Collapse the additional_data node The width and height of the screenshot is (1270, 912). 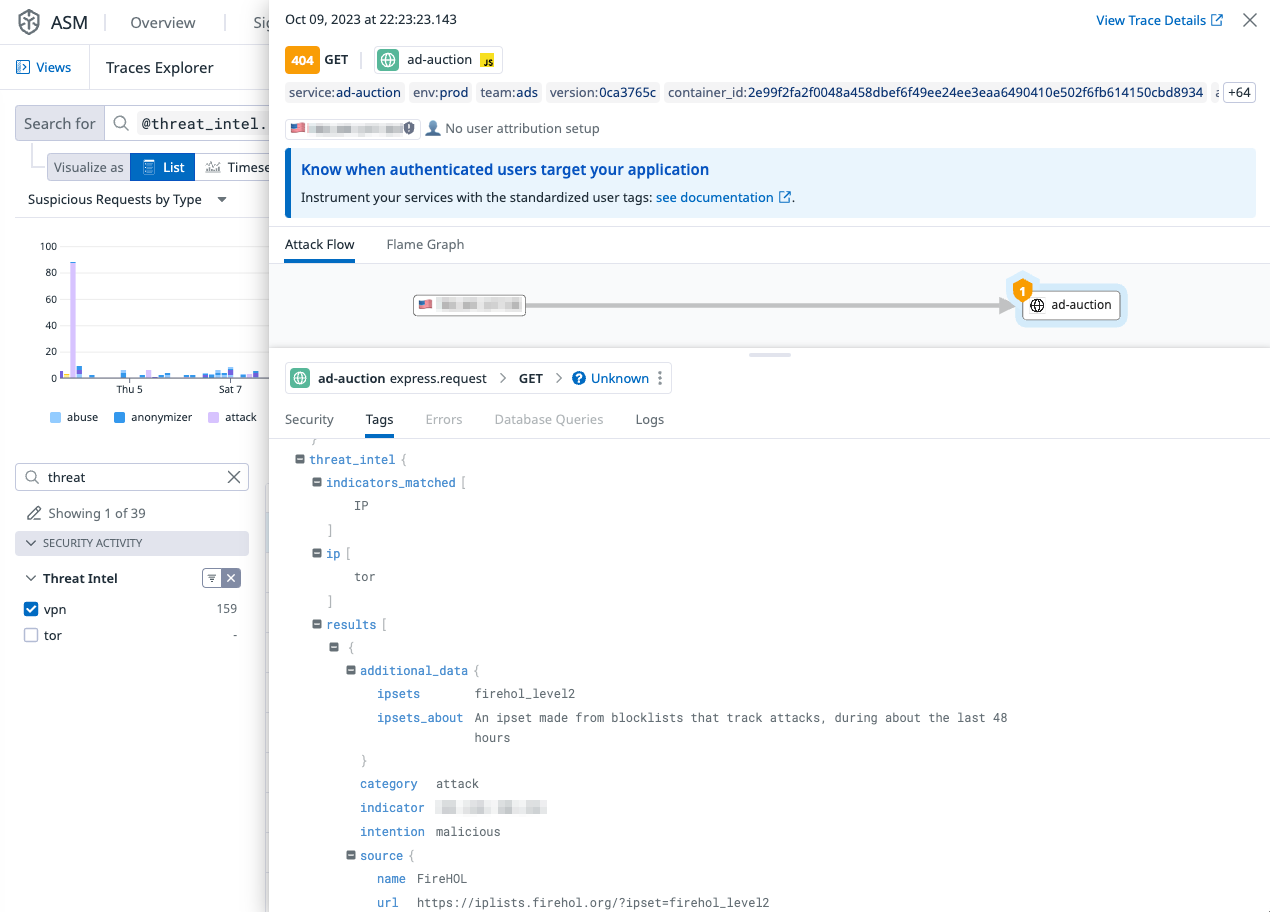(351, 670)
